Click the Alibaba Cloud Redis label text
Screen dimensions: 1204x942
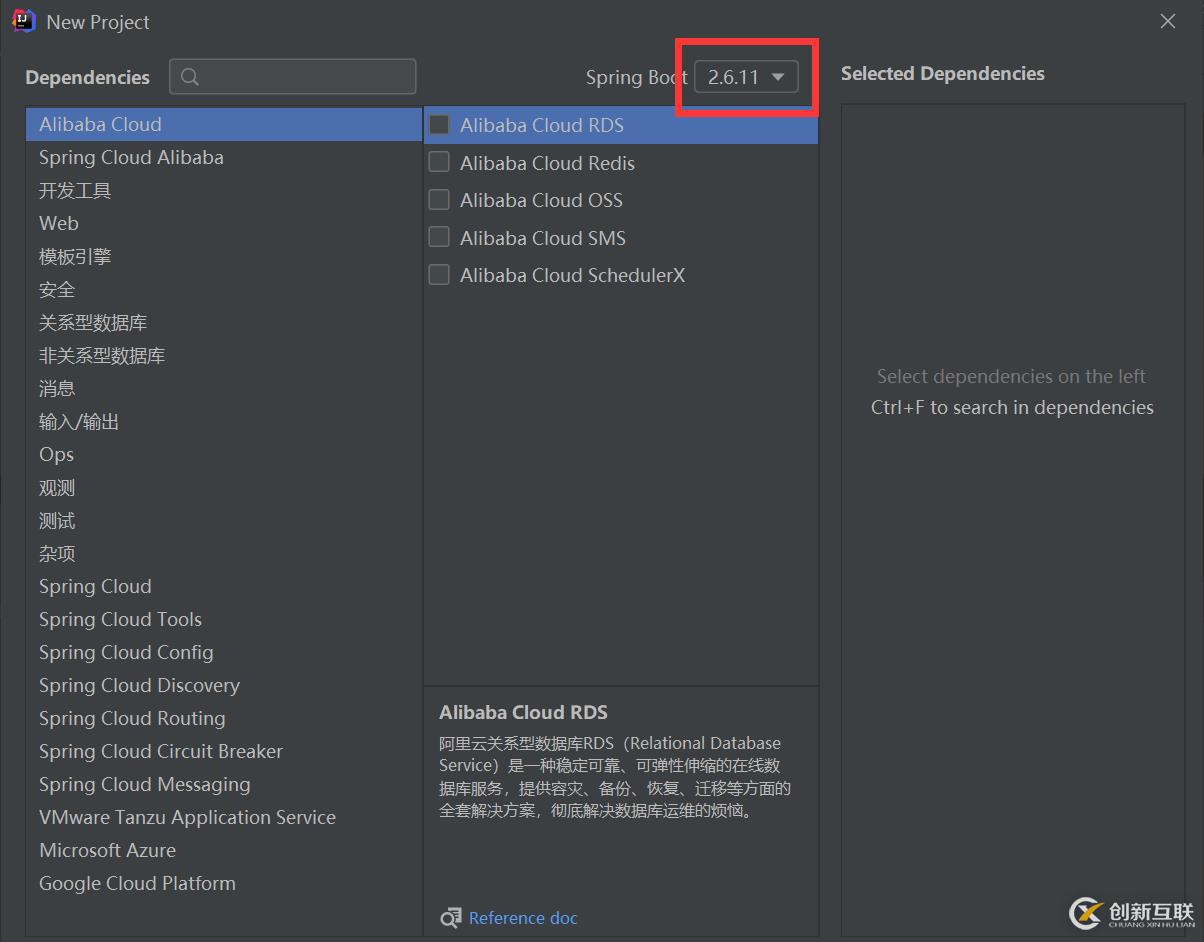tap(547, 163)
